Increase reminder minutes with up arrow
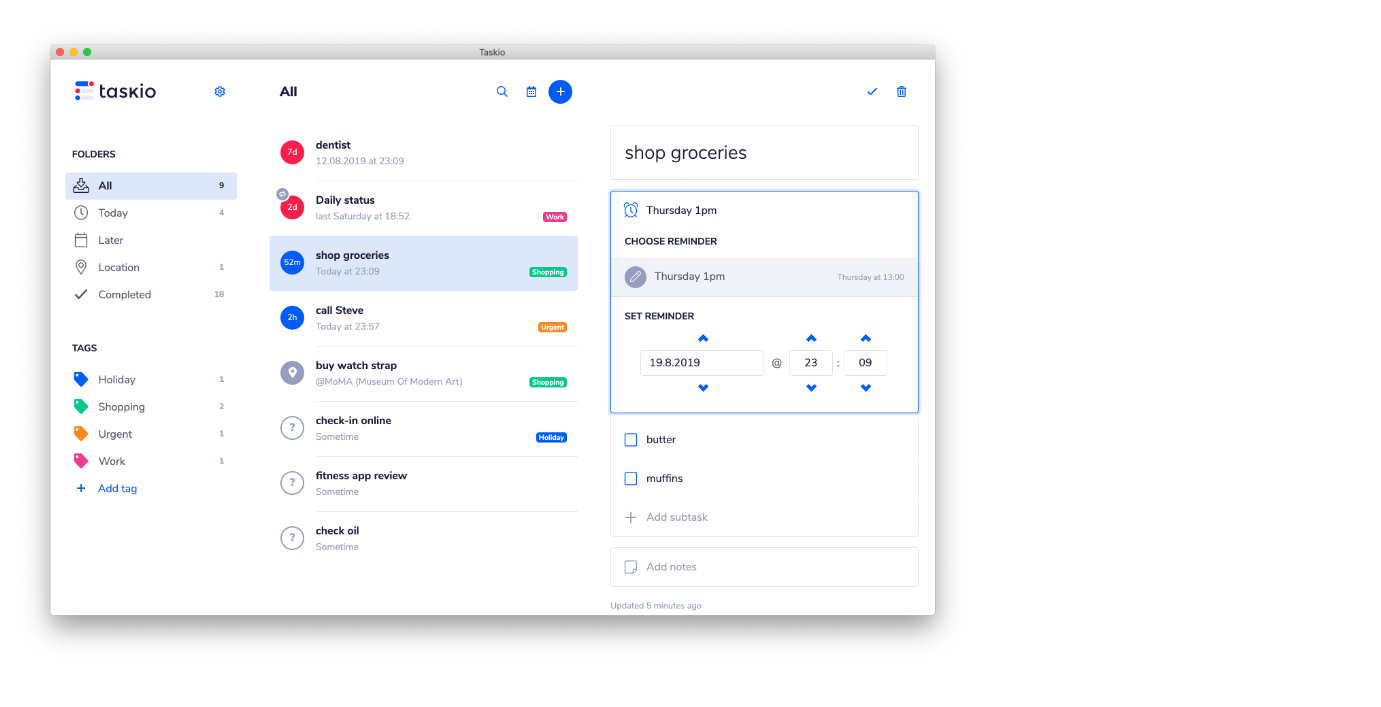This screenshot has width=1381, height=707. click(866, 338)
